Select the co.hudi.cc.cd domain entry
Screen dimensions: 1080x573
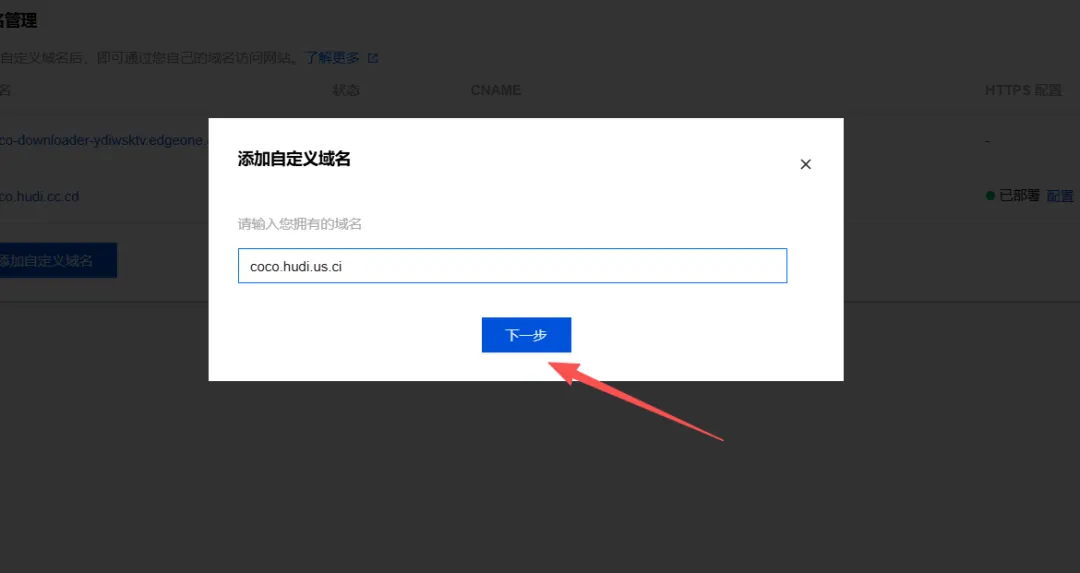39,196
